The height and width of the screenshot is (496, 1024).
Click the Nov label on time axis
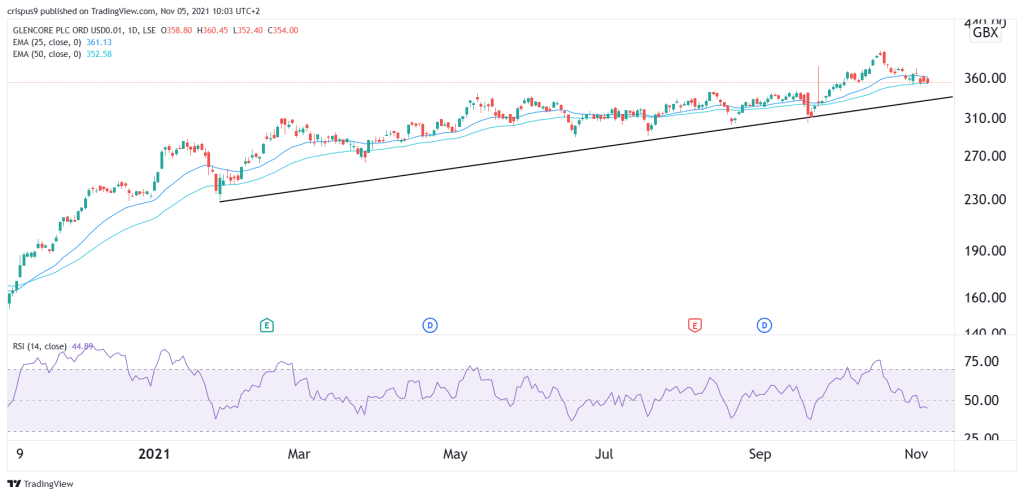(x=914, y=454)
